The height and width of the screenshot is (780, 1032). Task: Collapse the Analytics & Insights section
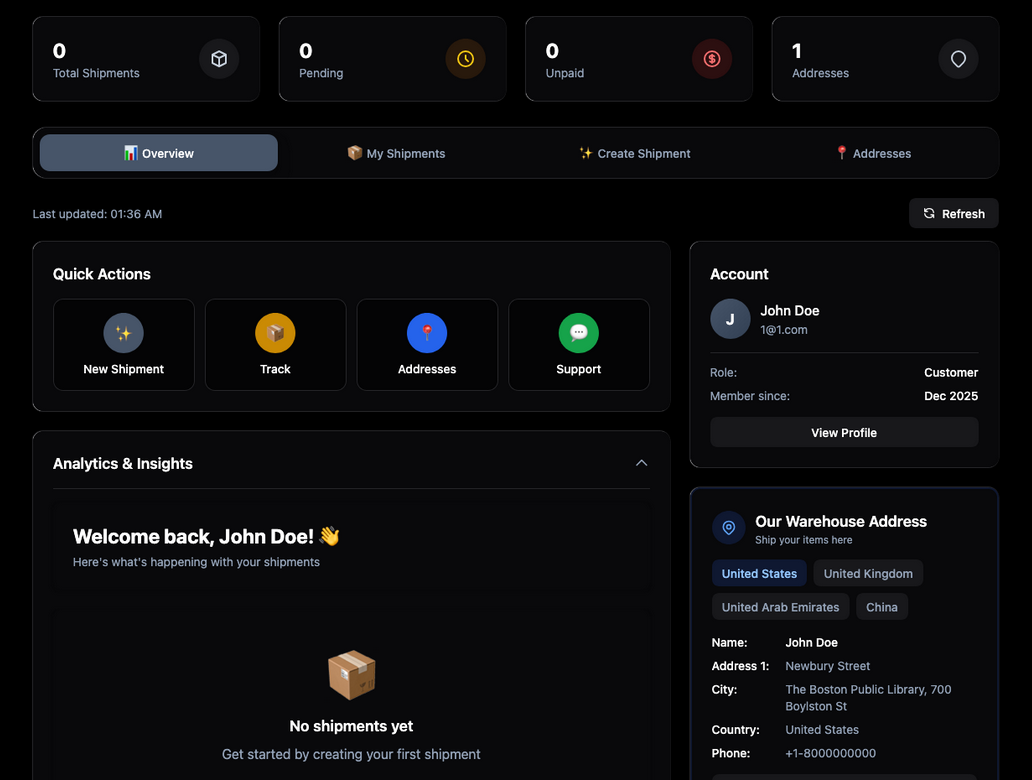tap(642, 463)
